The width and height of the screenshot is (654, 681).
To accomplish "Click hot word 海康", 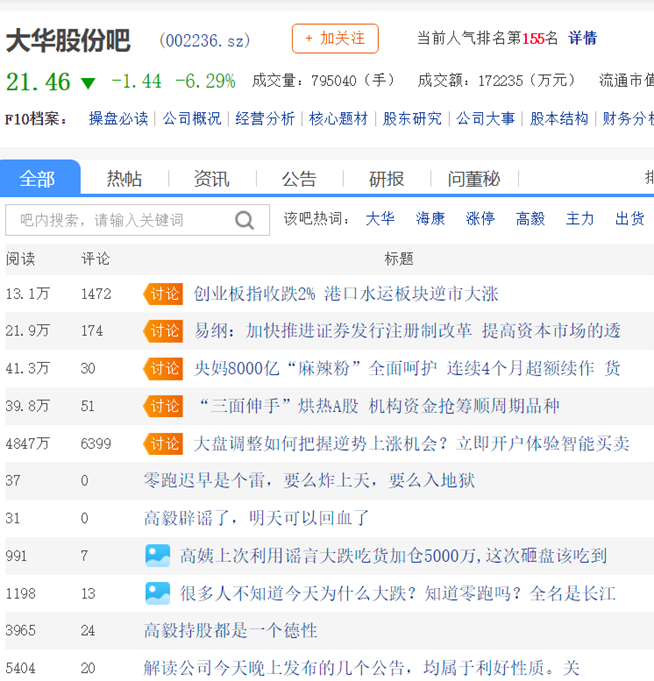I will point(430,219).
